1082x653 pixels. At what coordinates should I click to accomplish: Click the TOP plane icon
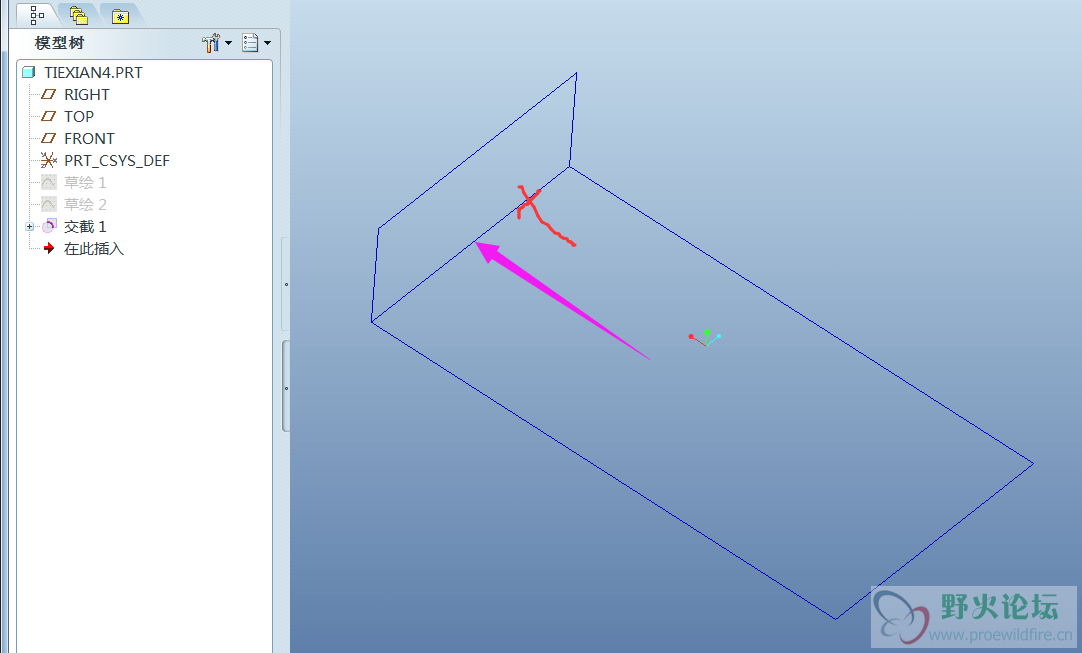coord(48,116)
